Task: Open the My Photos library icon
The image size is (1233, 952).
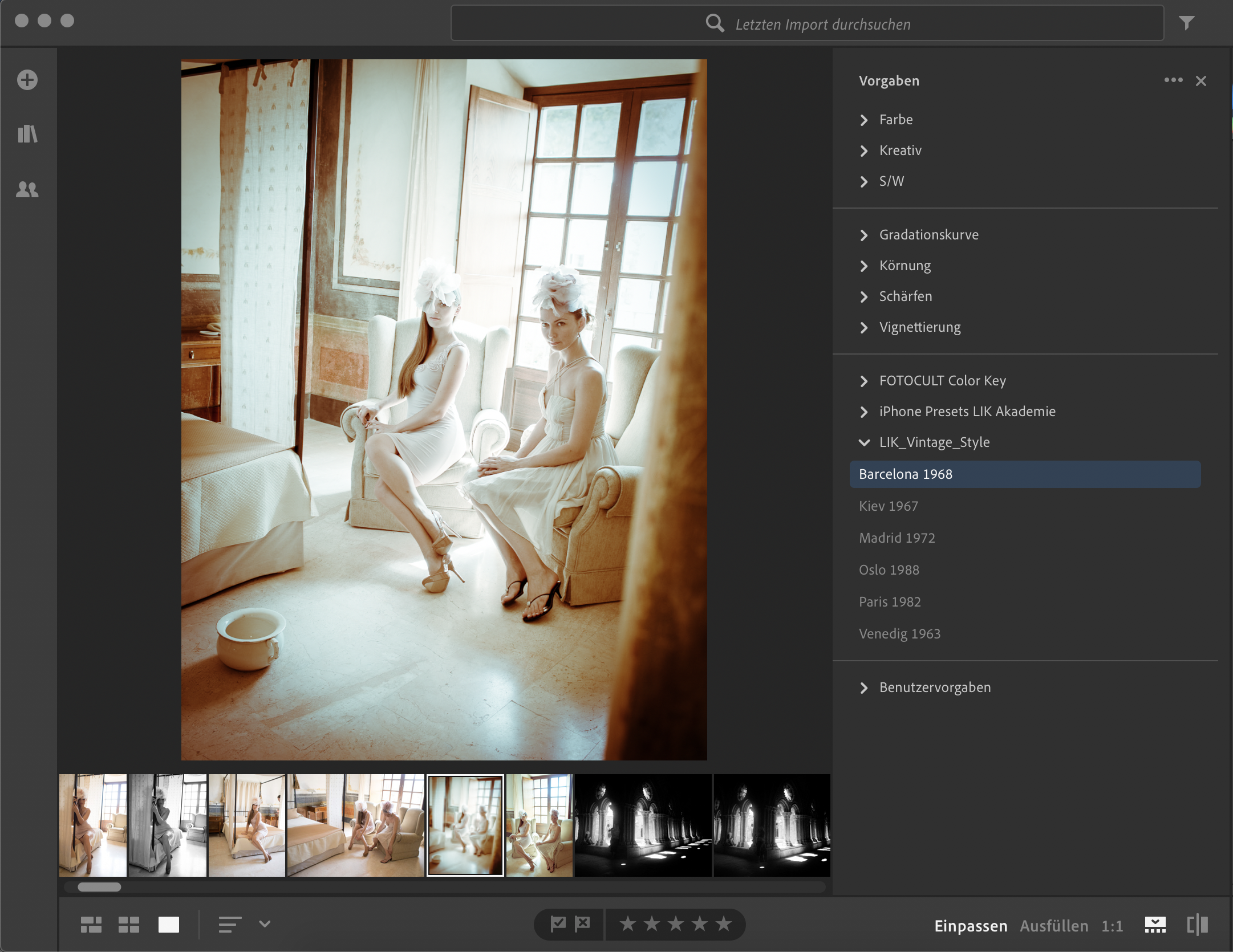Action: [x=27, y=135]
